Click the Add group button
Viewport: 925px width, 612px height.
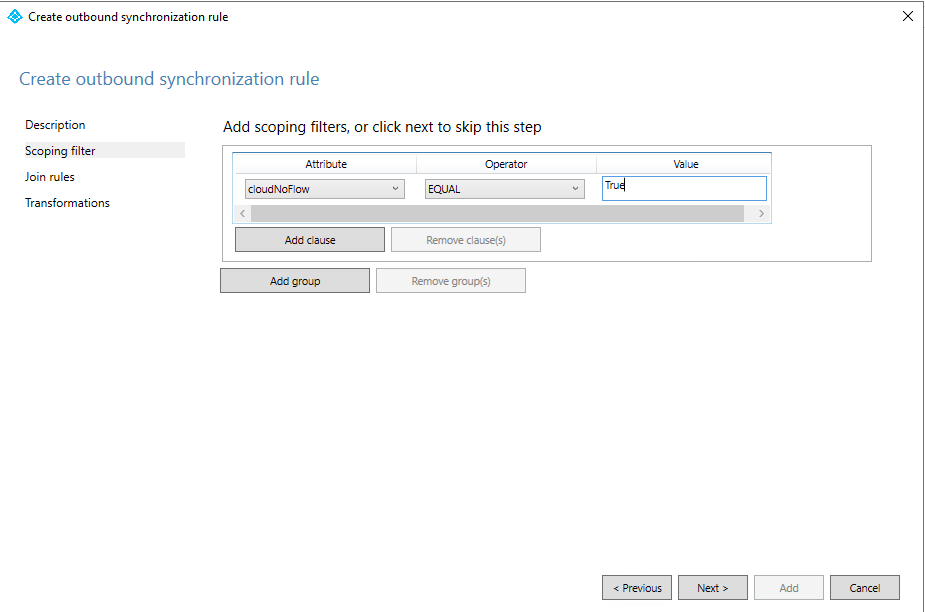coord(295,281)
